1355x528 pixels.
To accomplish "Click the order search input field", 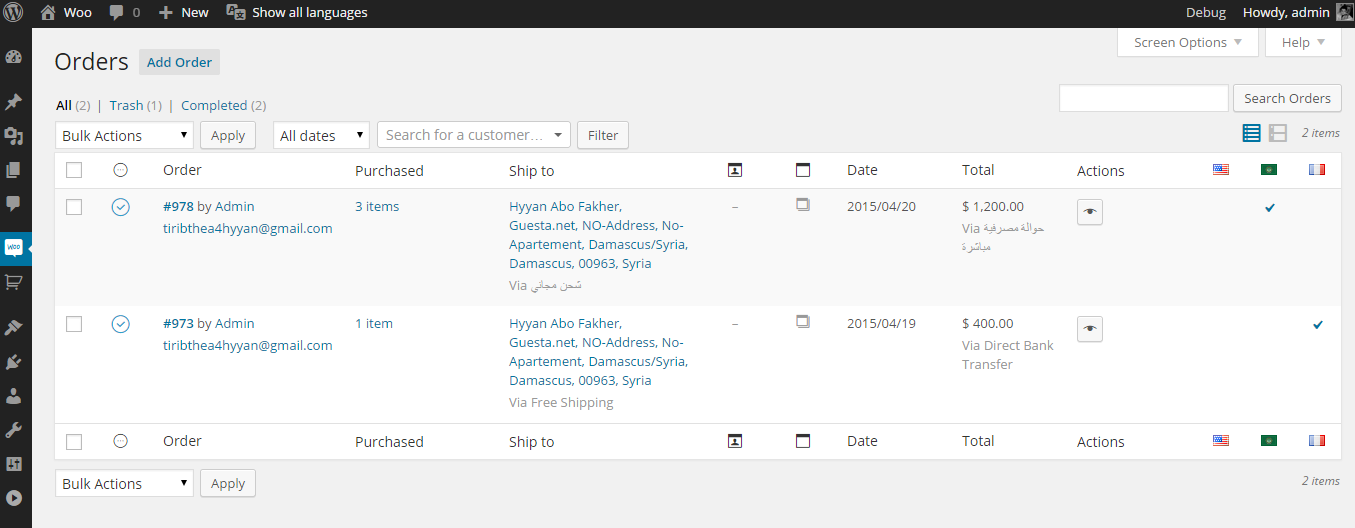I will 1143,98.
